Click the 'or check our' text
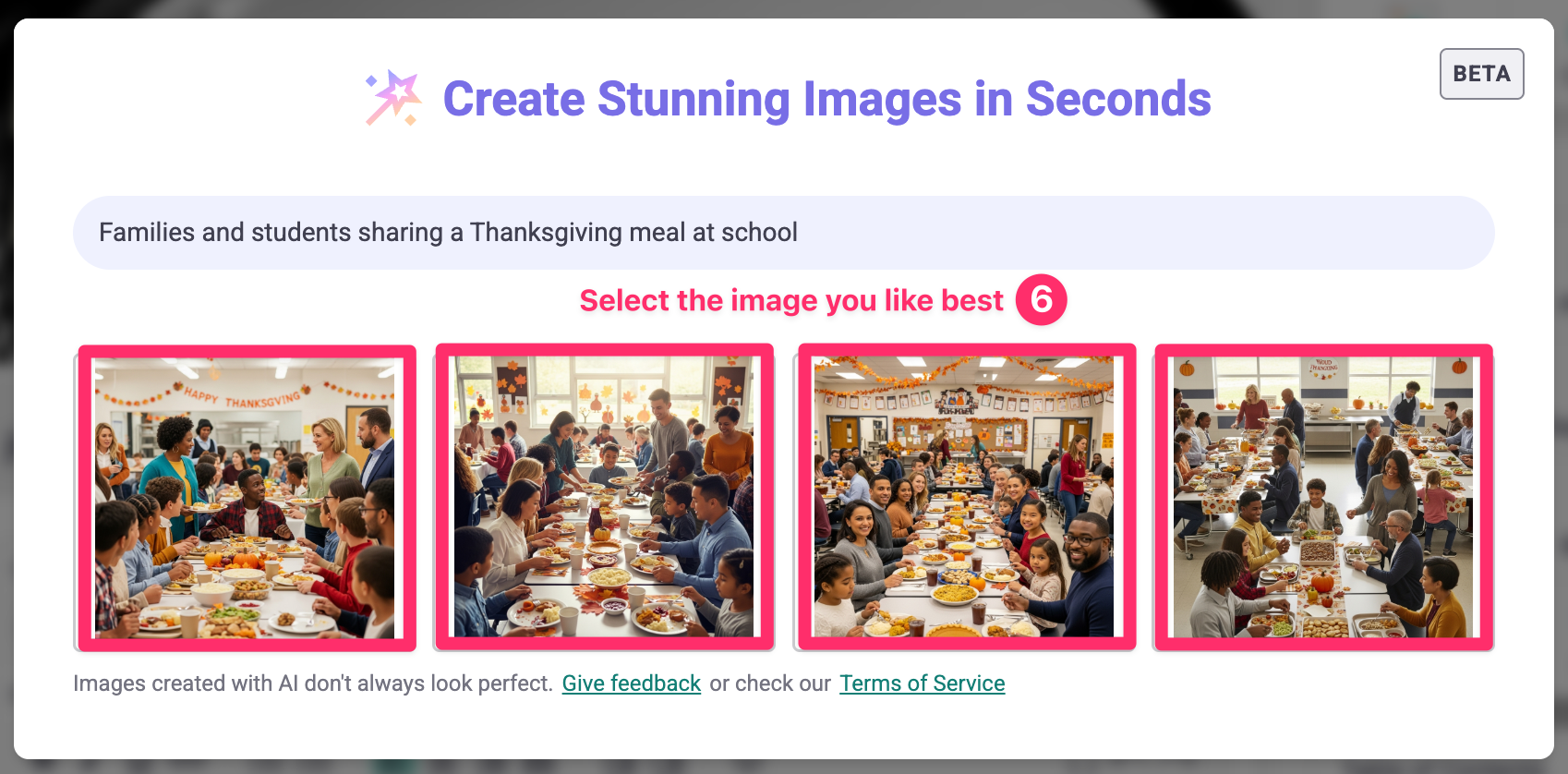The height and width of the screenshot is (774, 1568). coord(770,683)
